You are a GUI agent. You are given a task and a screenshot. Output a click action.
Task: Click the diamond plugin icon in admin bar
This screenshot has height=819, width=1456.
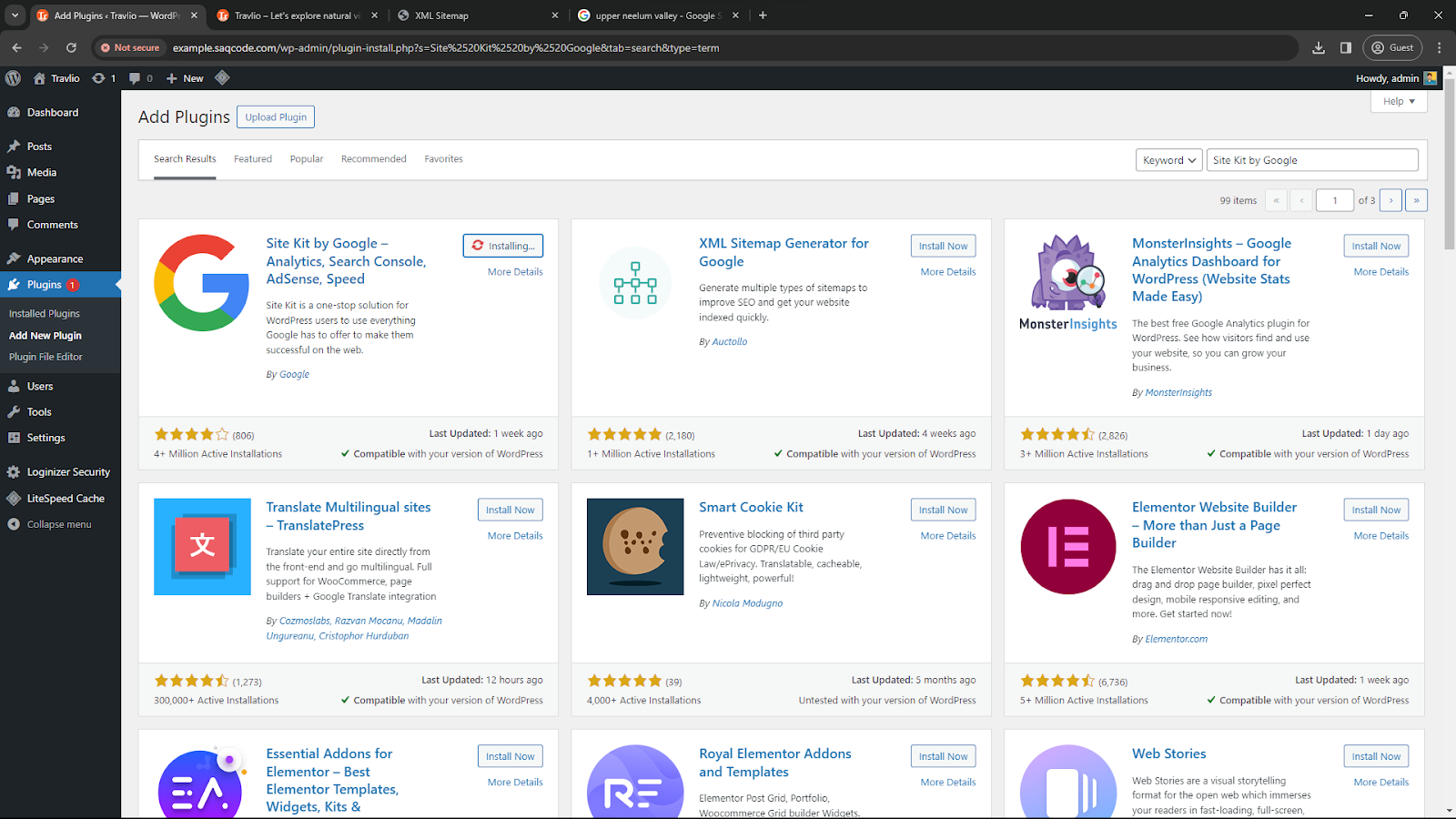tap(222, 78)
